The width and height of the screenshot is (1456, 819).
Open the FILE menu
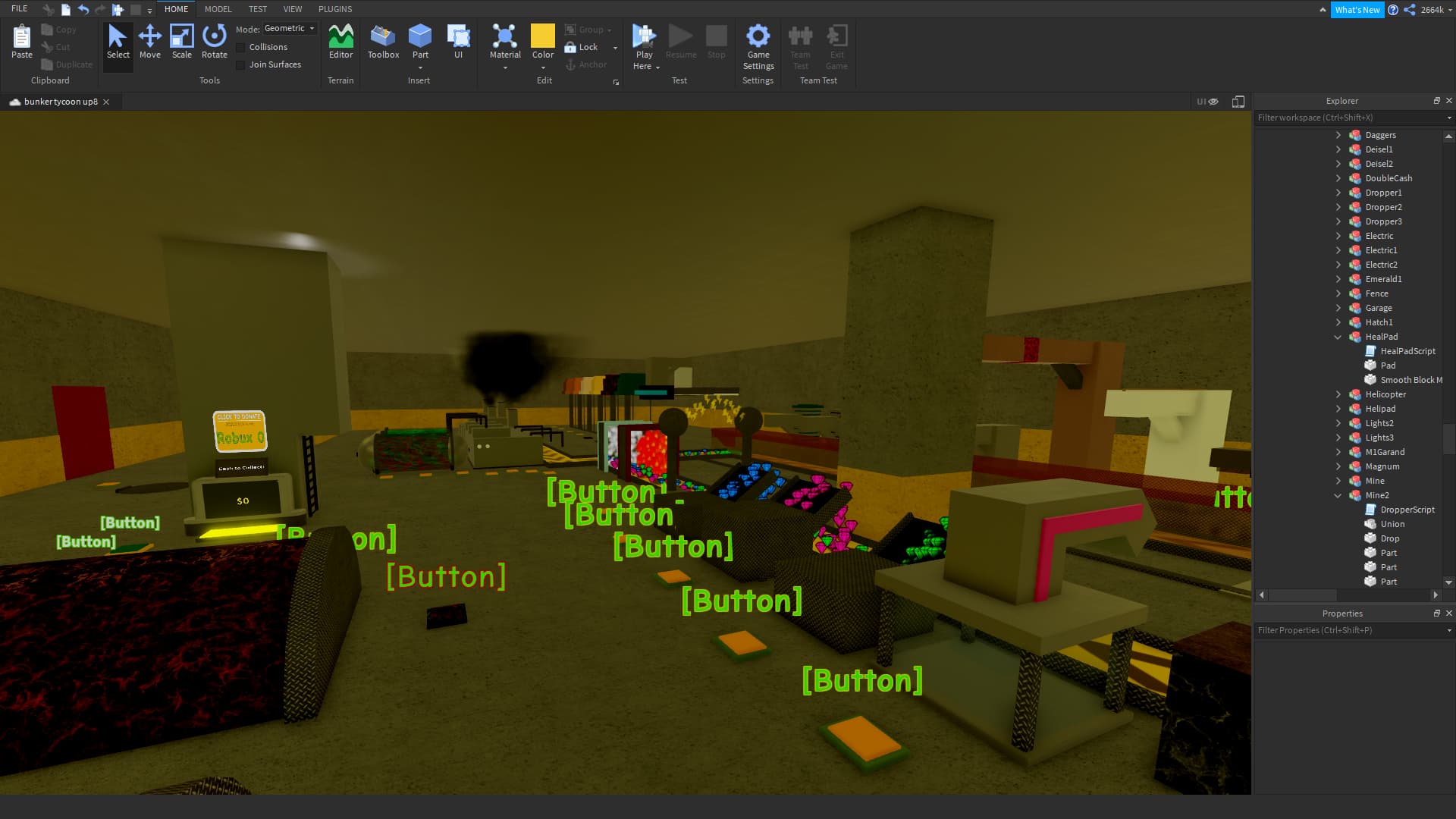20,9
